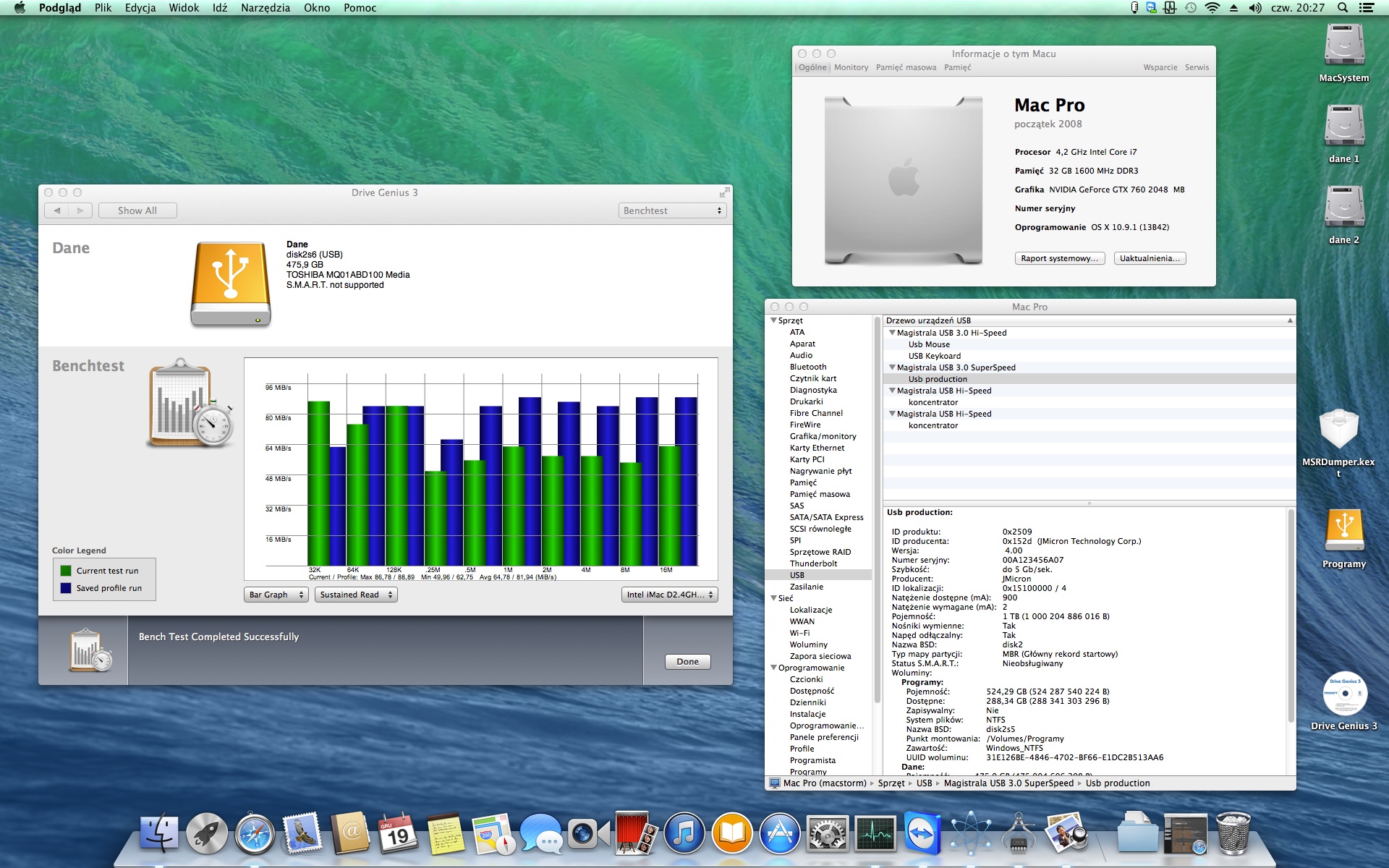Open the Narzędzia menu
The height and width of the screenshot is (868, 1389).
266,8
